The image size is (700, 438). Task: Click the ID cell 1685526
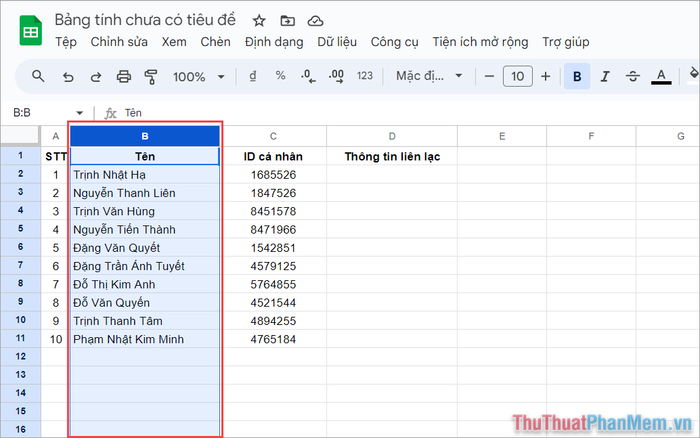point(273,175)
